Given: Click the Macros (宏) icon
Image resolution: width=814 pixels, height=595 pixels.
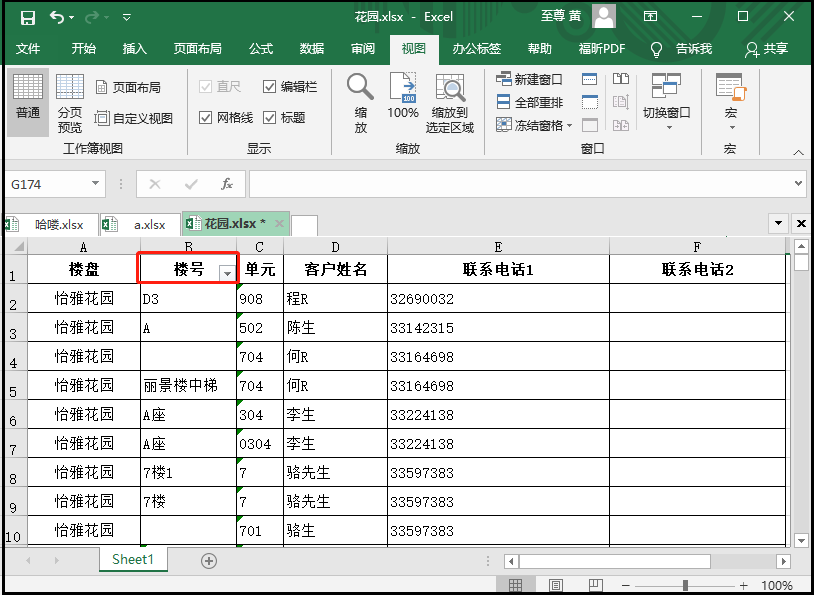Looking at the screenshot, I should [730, 98].
